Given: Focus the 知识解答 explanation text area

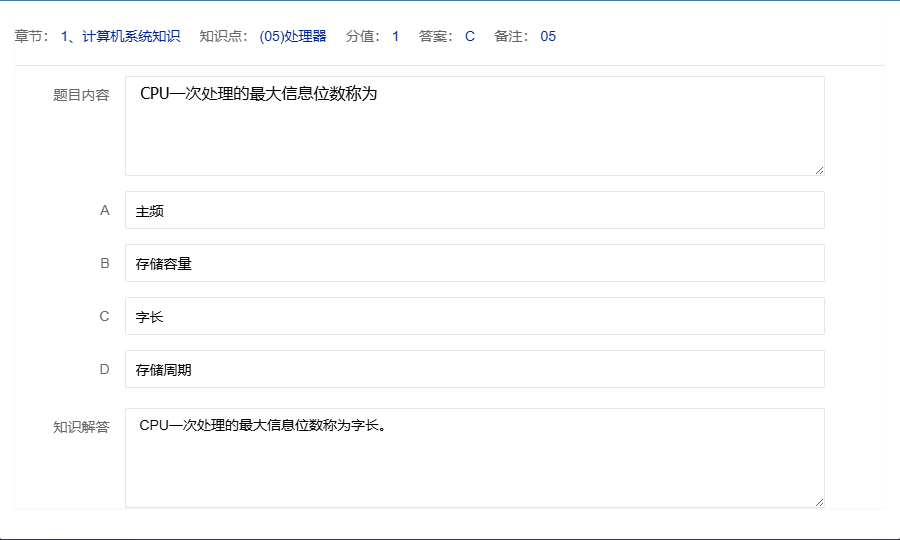Looking at the screenshot, I should pyautogui.click(x=474, y=458).
